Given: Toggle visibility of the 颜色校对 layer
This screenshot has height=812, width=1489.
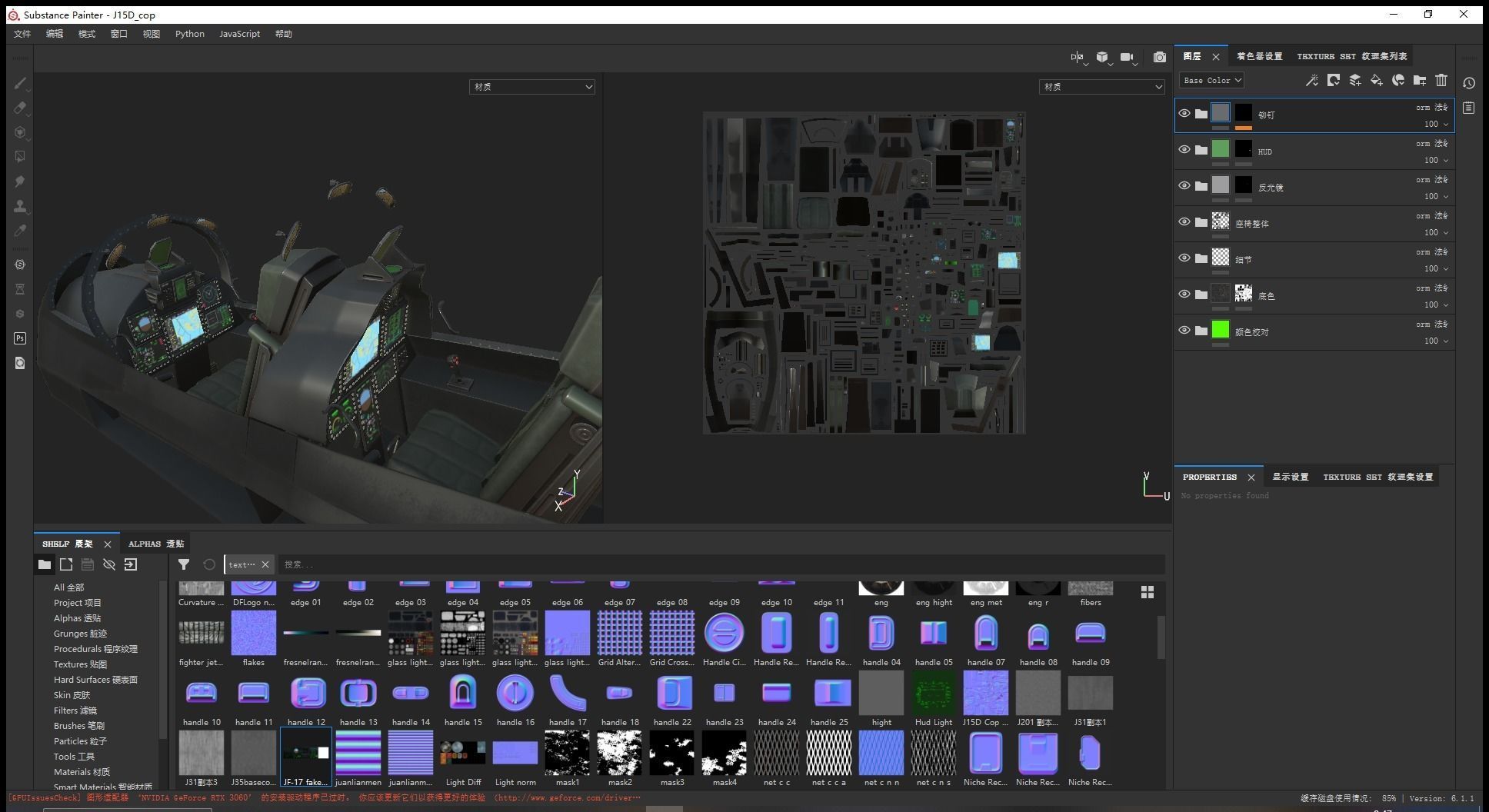Looking at the screenshot, I should point(1184,331).
